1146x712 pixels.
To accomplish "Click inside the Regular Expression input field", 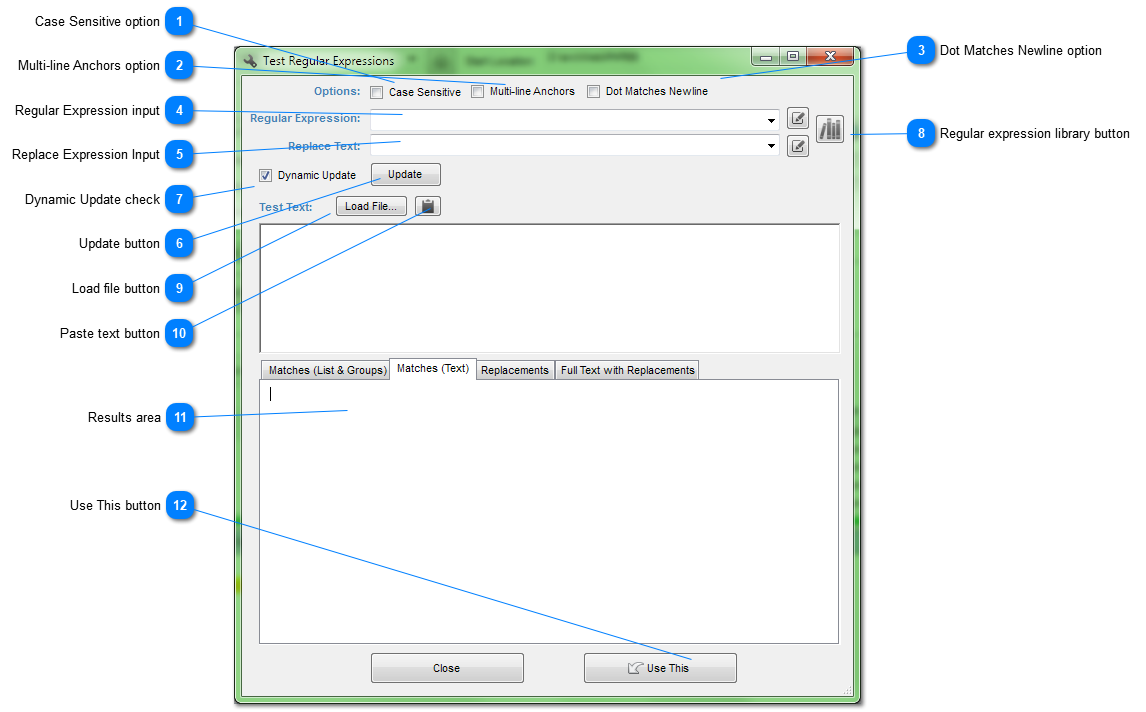I will coord(570,118).
